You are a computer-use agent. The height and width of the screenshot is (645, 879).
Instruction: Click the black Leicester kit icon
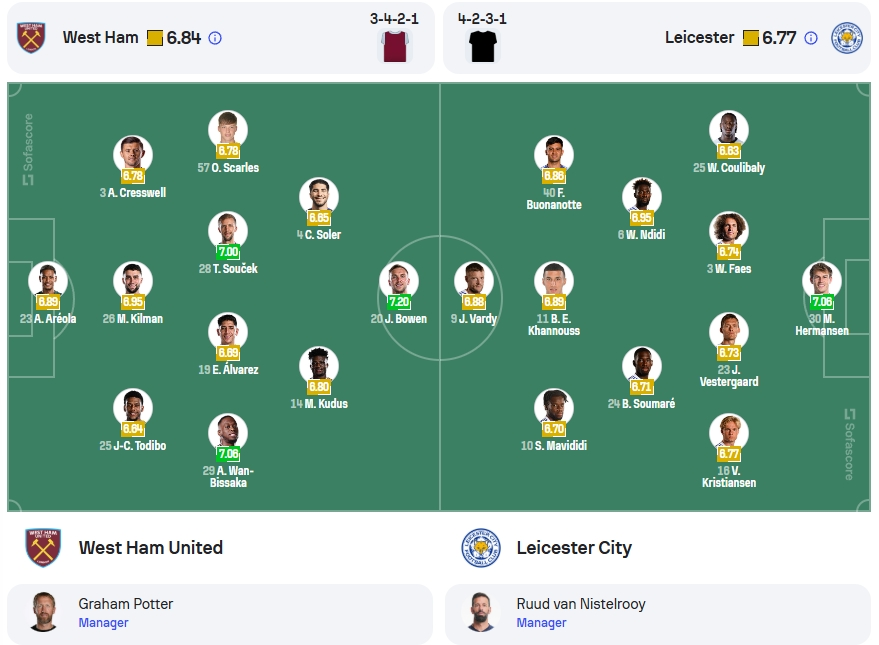(483, 46)
